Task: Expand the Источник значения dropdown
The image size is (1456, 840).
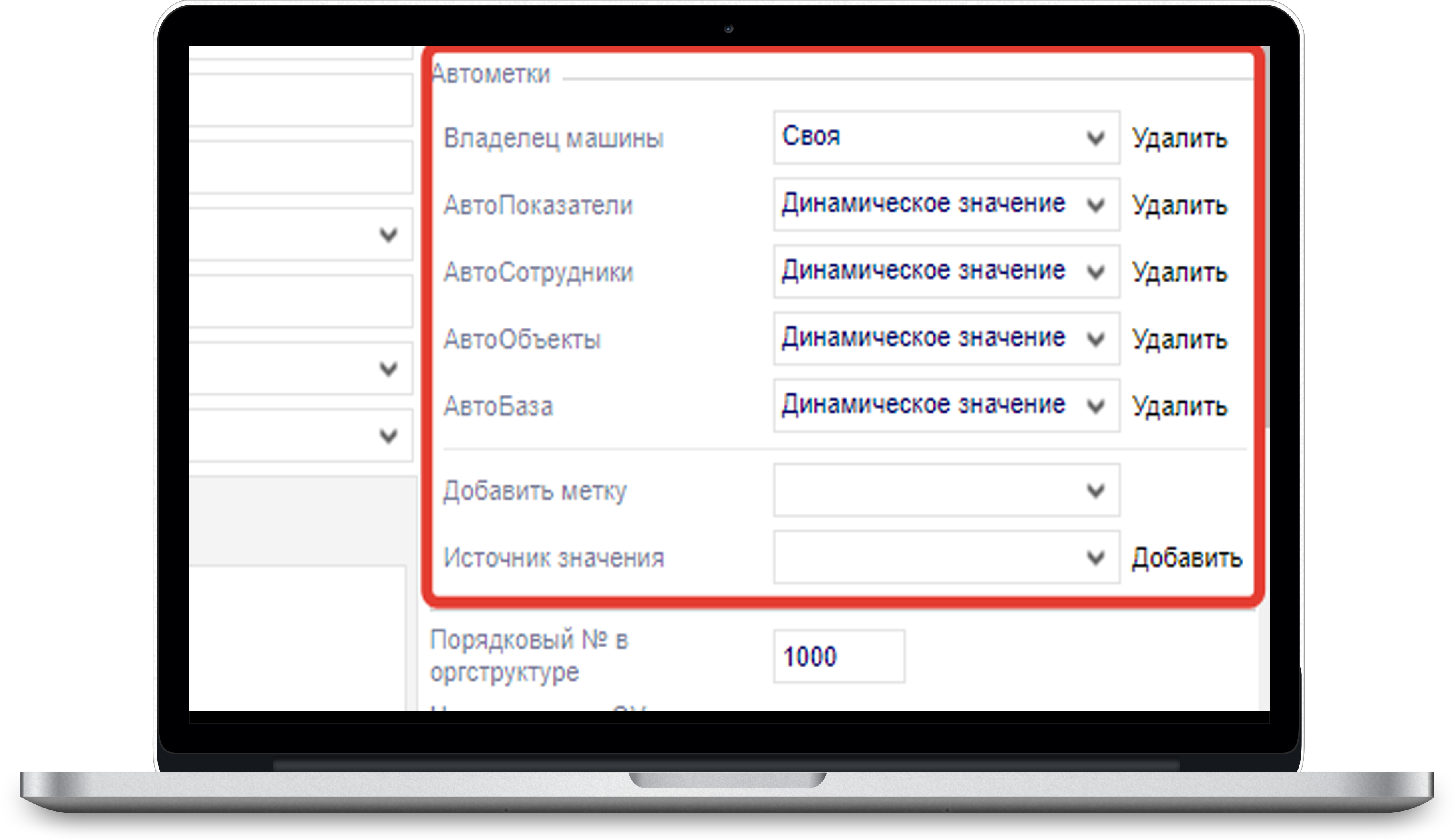Action: tap(946, 557)
